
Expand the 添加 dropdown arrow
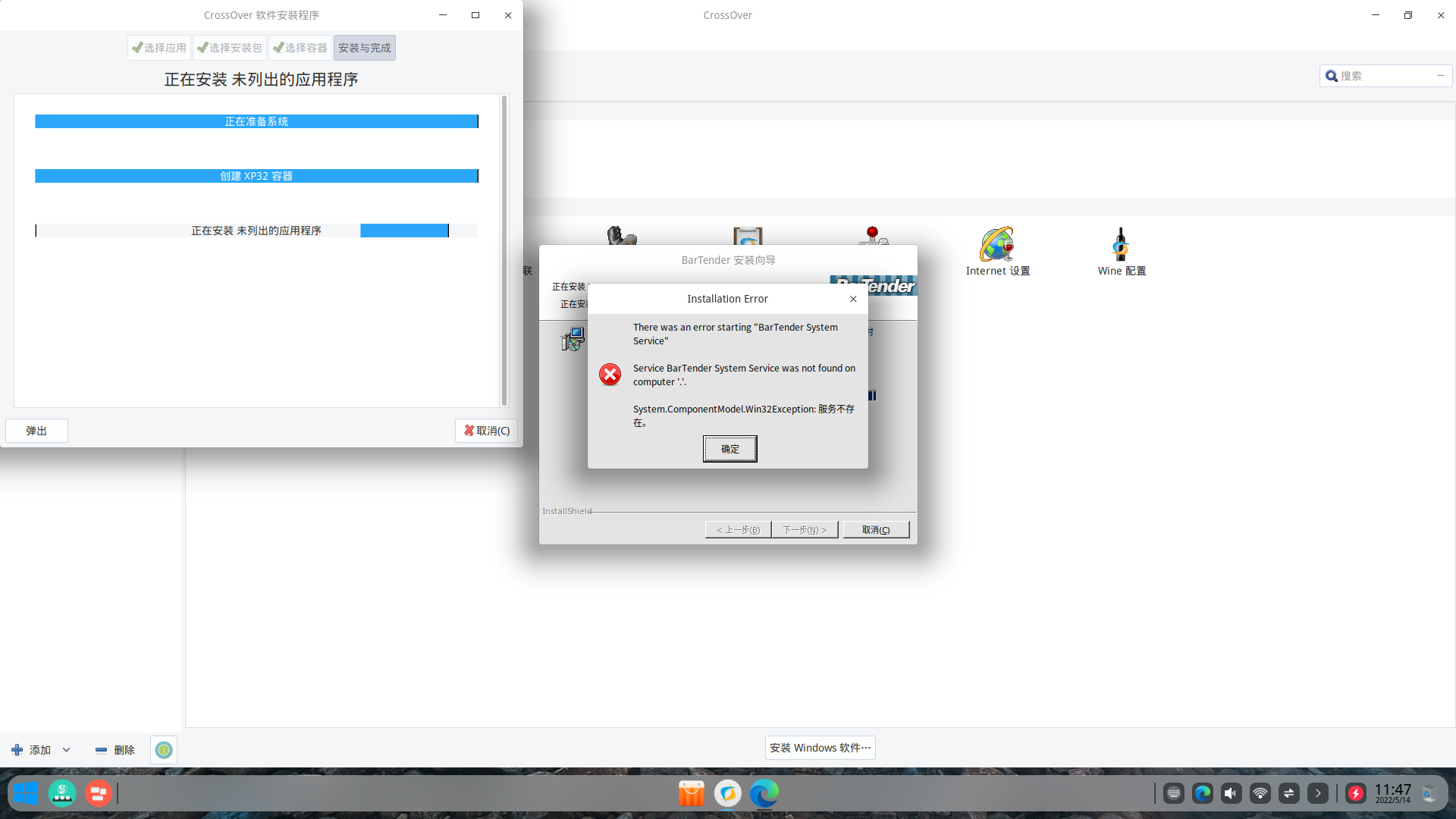[x=67, y=750]
